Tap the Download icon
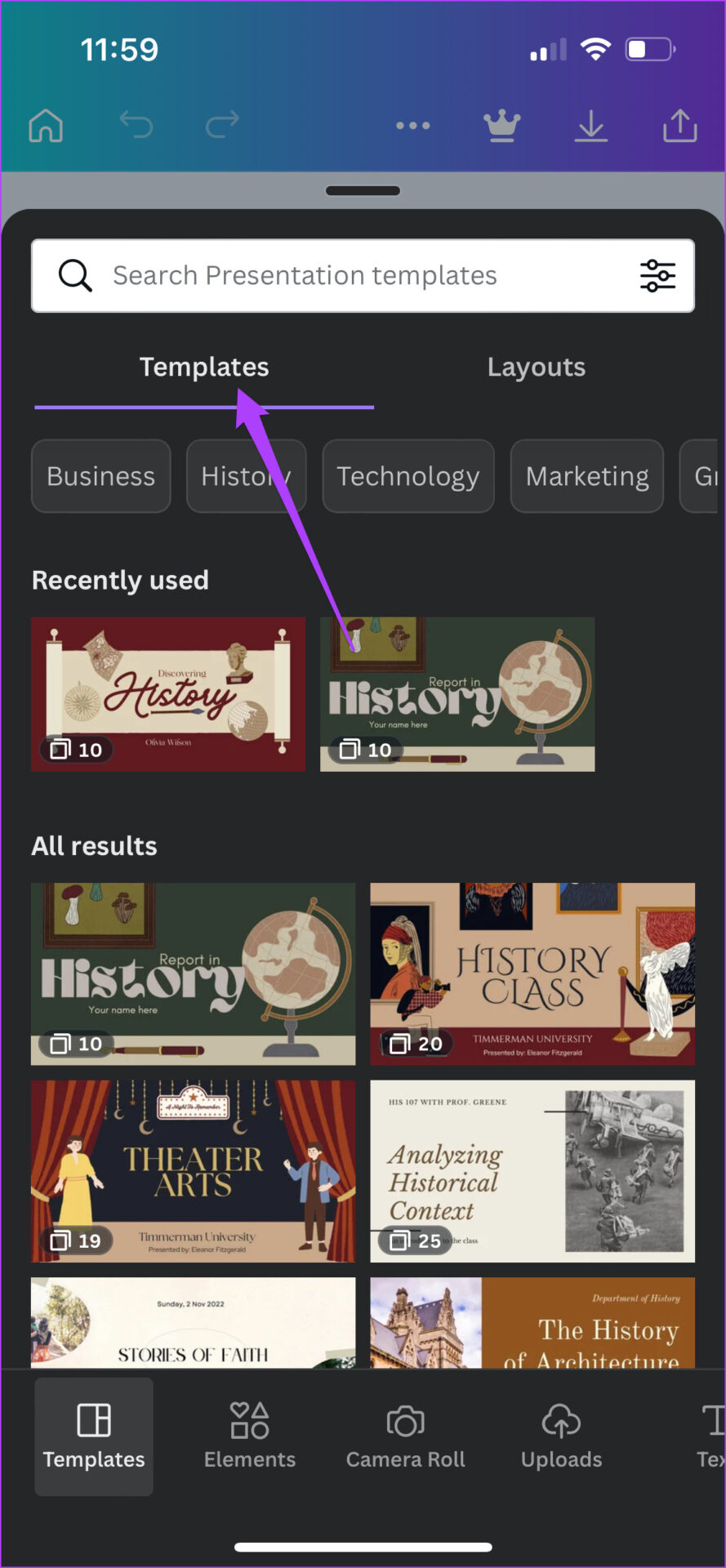 tap(590, 126)
